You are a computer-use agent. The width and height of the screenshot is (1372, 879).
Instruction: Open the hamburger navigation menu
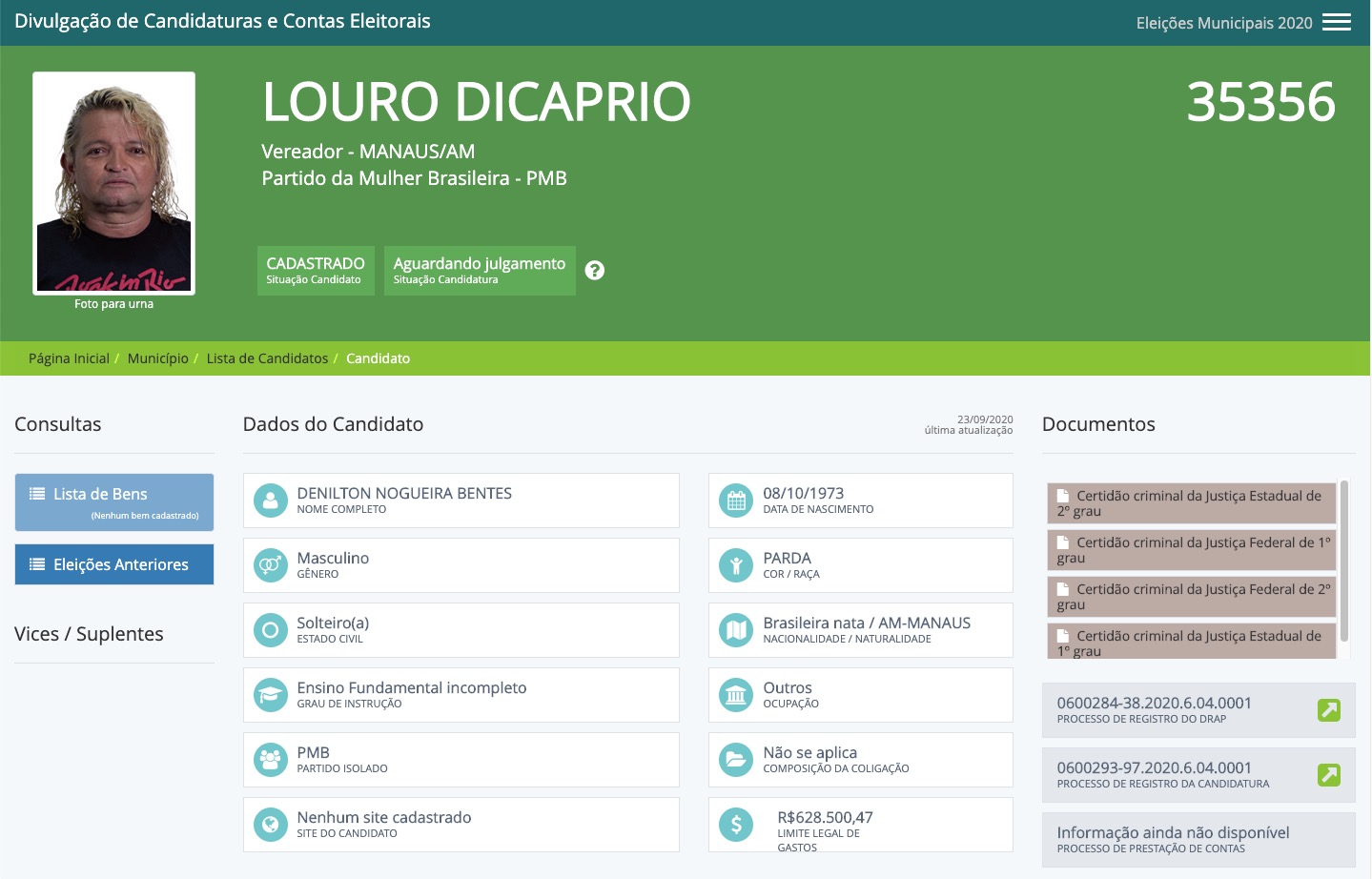tap(1339, 21)
